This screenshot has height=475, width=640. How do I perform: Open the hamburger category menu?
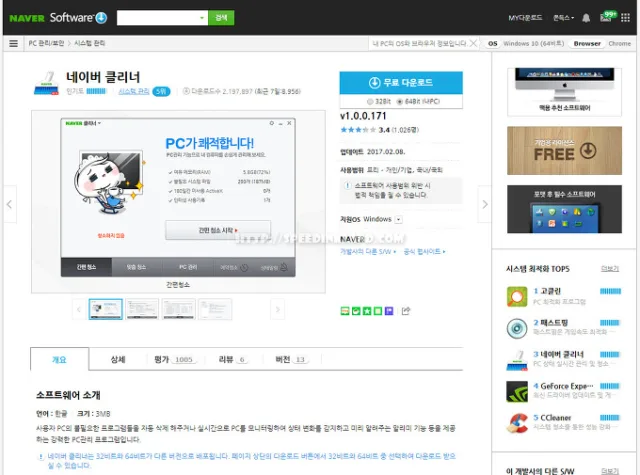click(13, 43)
